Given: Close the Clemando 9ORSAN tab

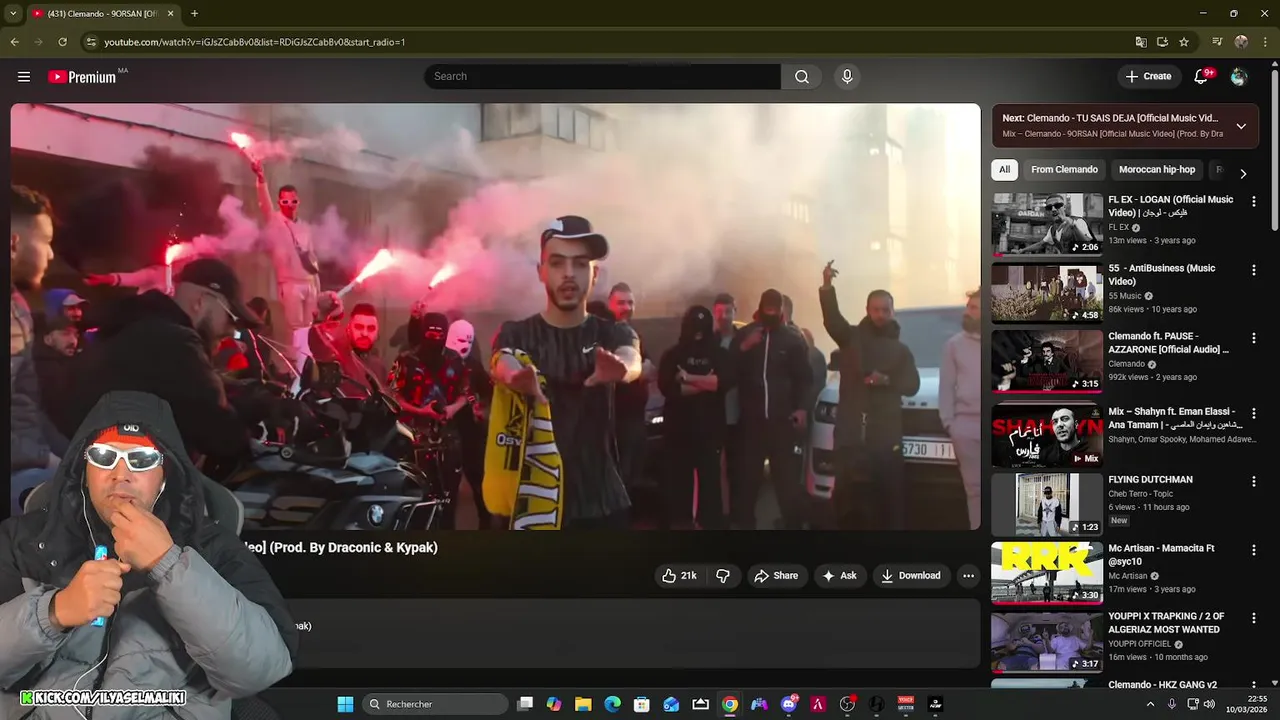Looking at the screenshot, I should coord(170,13).
